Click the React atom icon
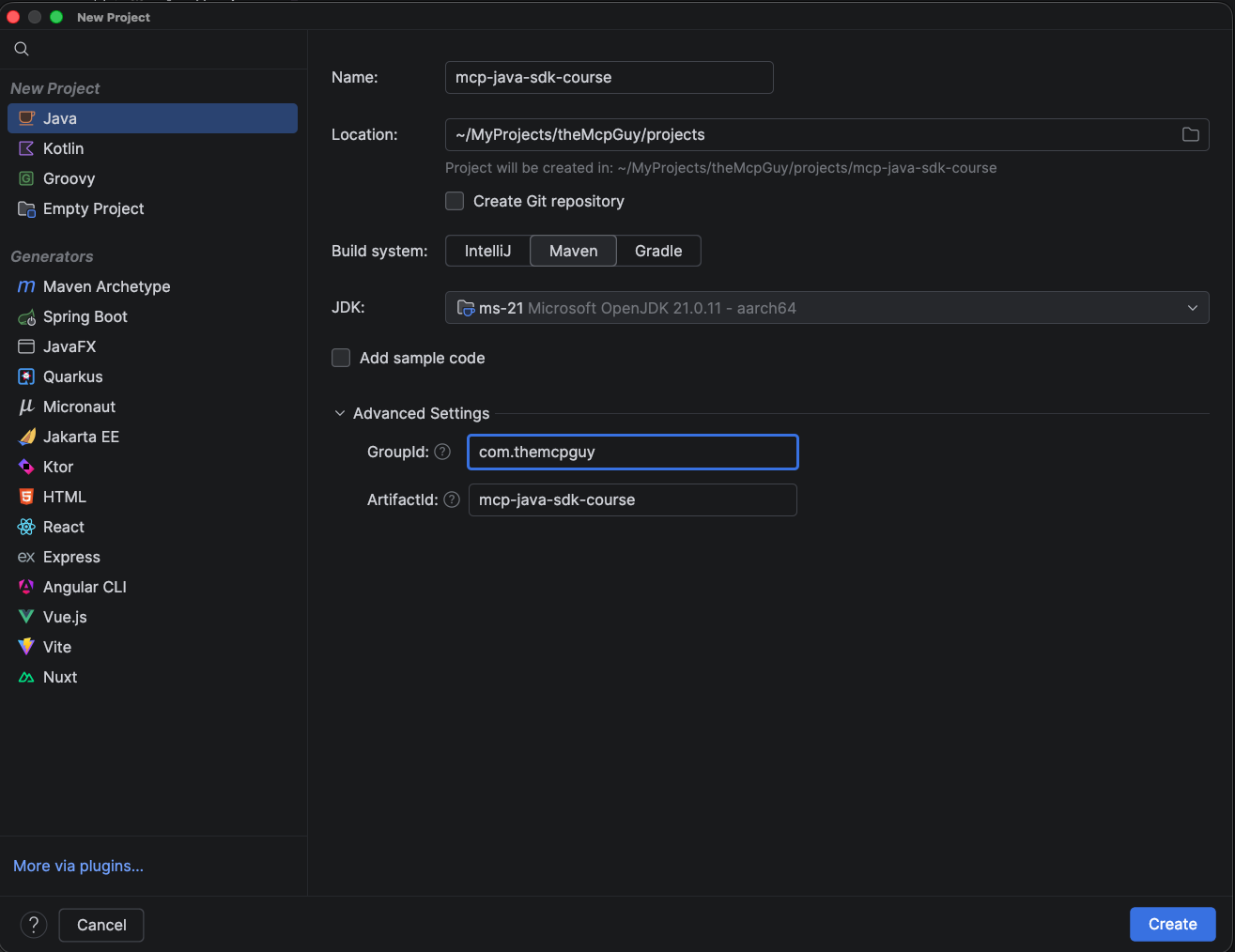 click(x=26, y=527)
